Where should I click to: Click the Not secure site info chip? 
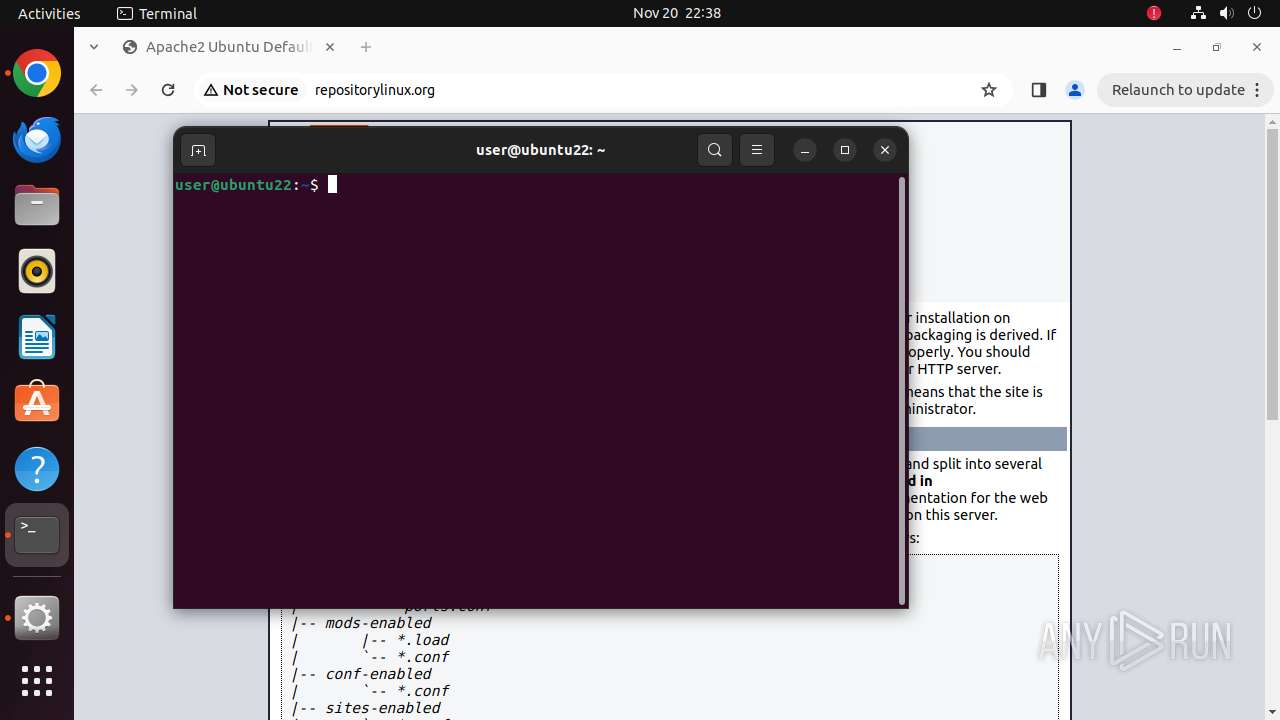click(x=251, y=90)
